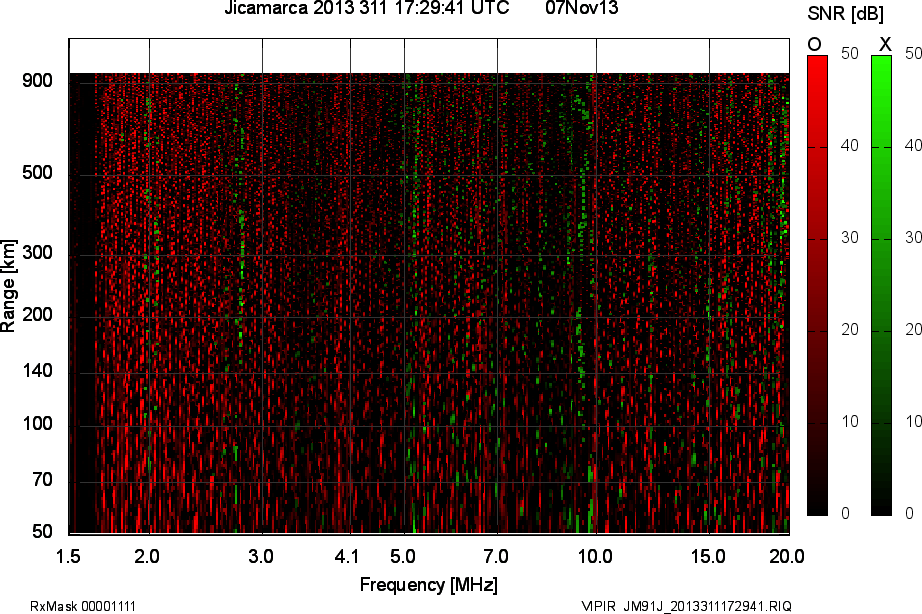
Task: Click the 140 km range tick label
Action: click(37, 372)
